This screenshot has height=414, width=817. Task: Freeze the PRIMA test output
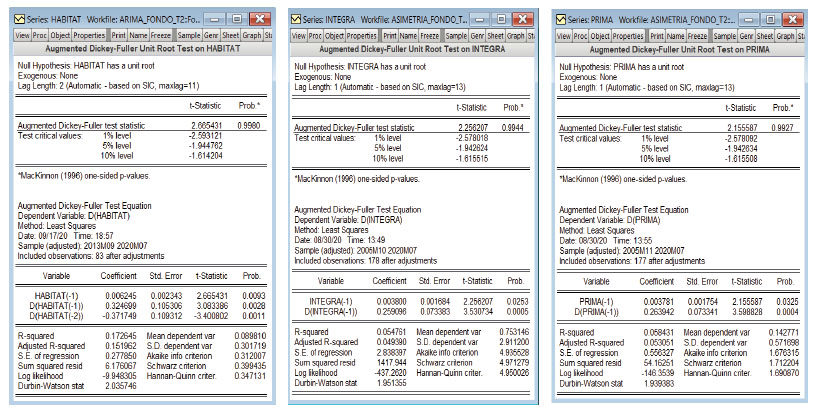click(697, 36)
